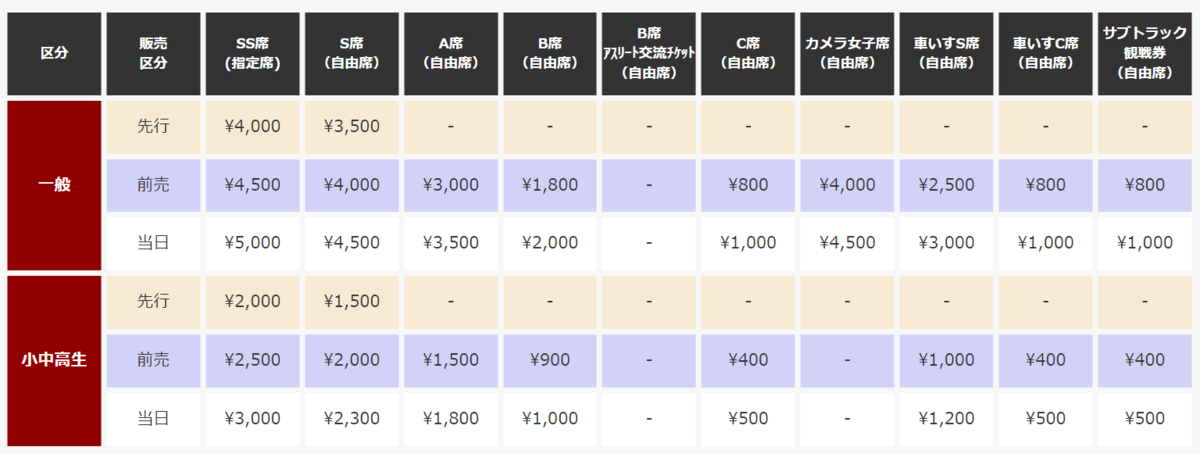This screenshot has height=454, width=1200.
Task: Select the ¥900 小中高生 前売 B席 price
Action: 549,360
